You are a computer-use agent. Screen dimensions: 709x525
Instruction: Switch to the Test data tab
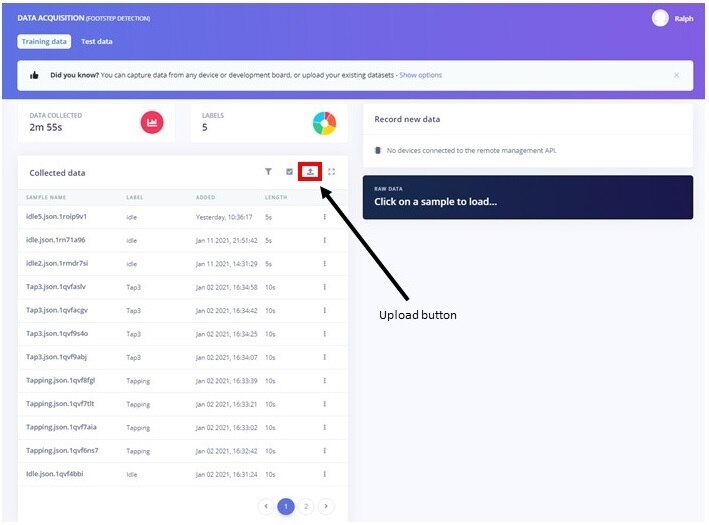tap(97, 41)
